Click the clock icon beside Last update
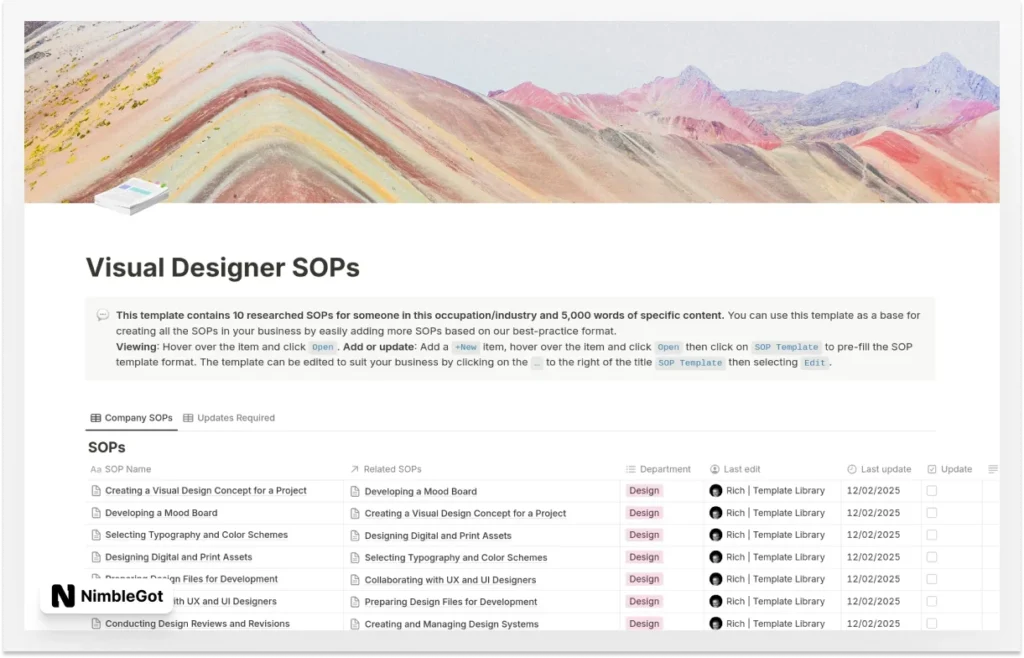Viewport: 1024px width, 658px height. click(850, 469)
